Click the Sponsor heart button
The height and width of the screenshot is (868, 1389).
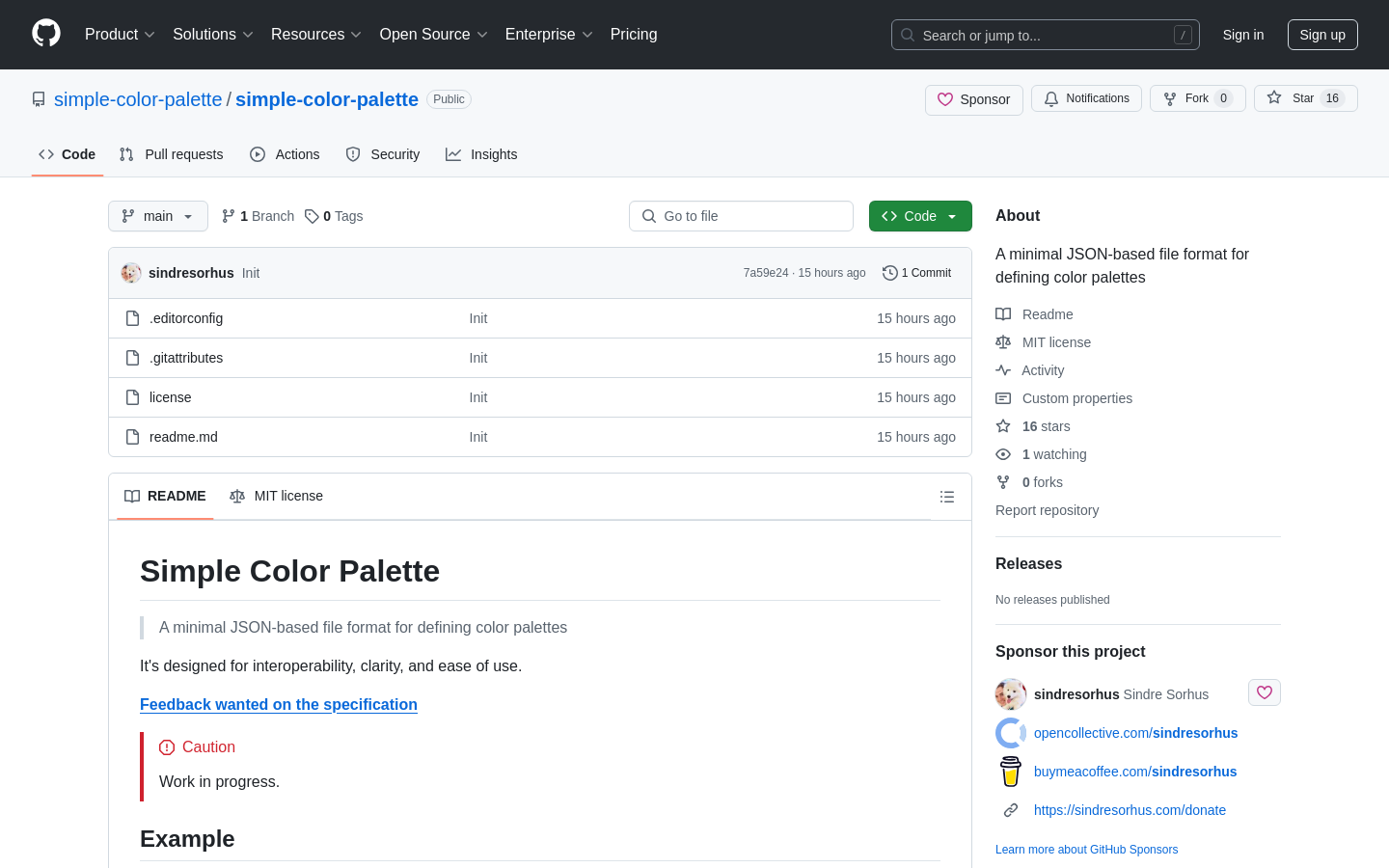click(x=974, y=99)
